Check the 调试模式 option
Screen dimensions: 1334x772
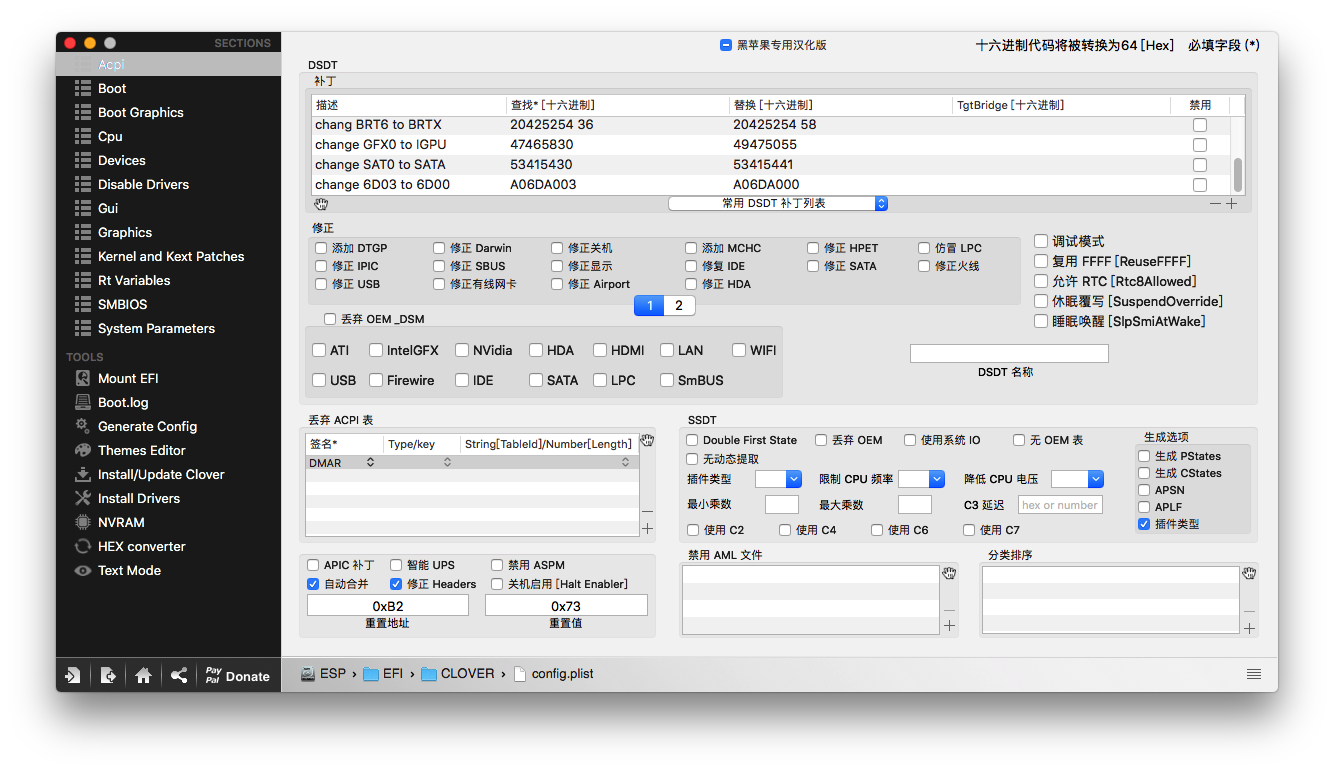coord(1041,241)
